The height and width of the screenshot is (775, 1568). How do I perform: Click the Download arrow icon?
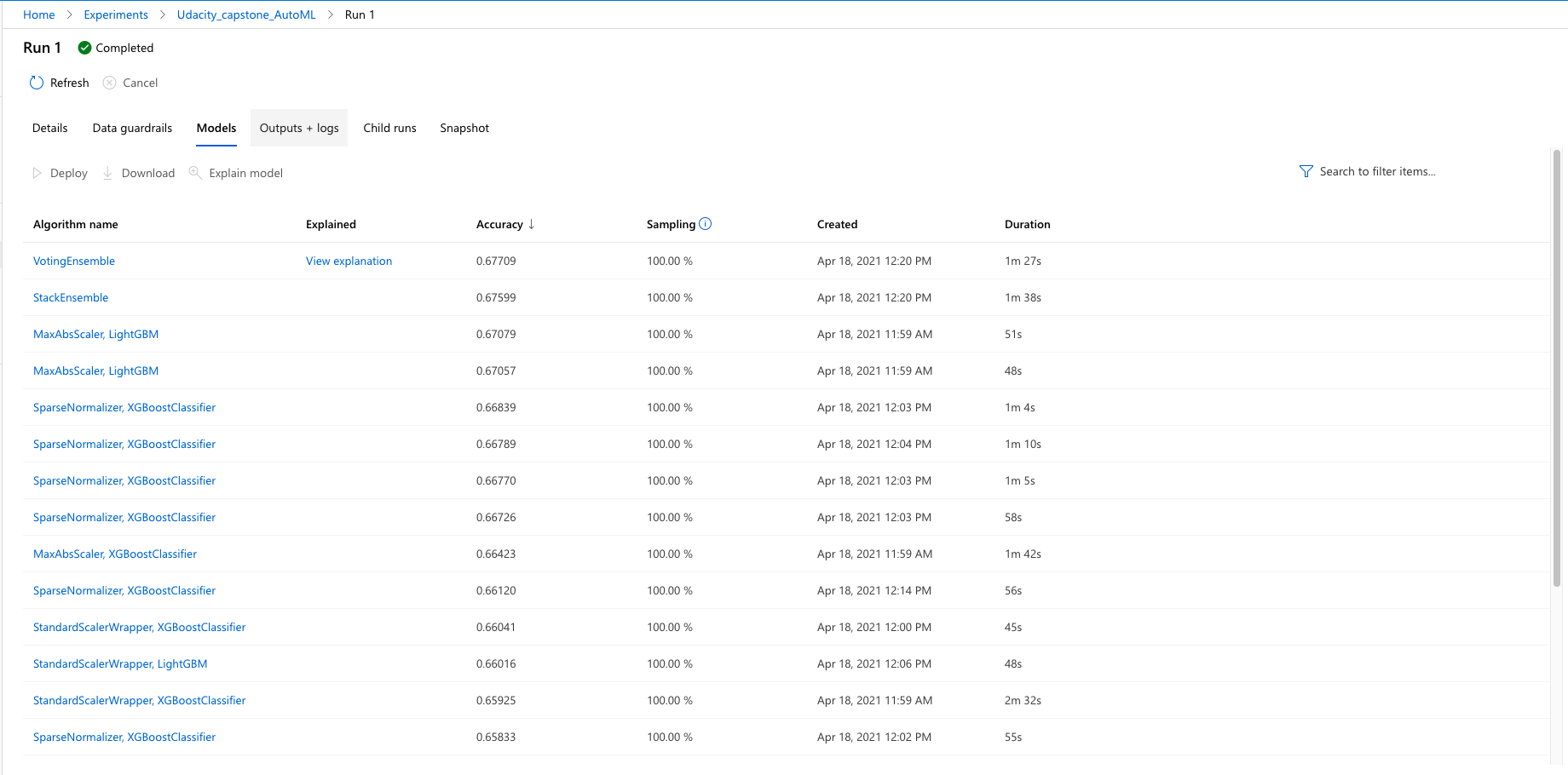tap(108, 173)
